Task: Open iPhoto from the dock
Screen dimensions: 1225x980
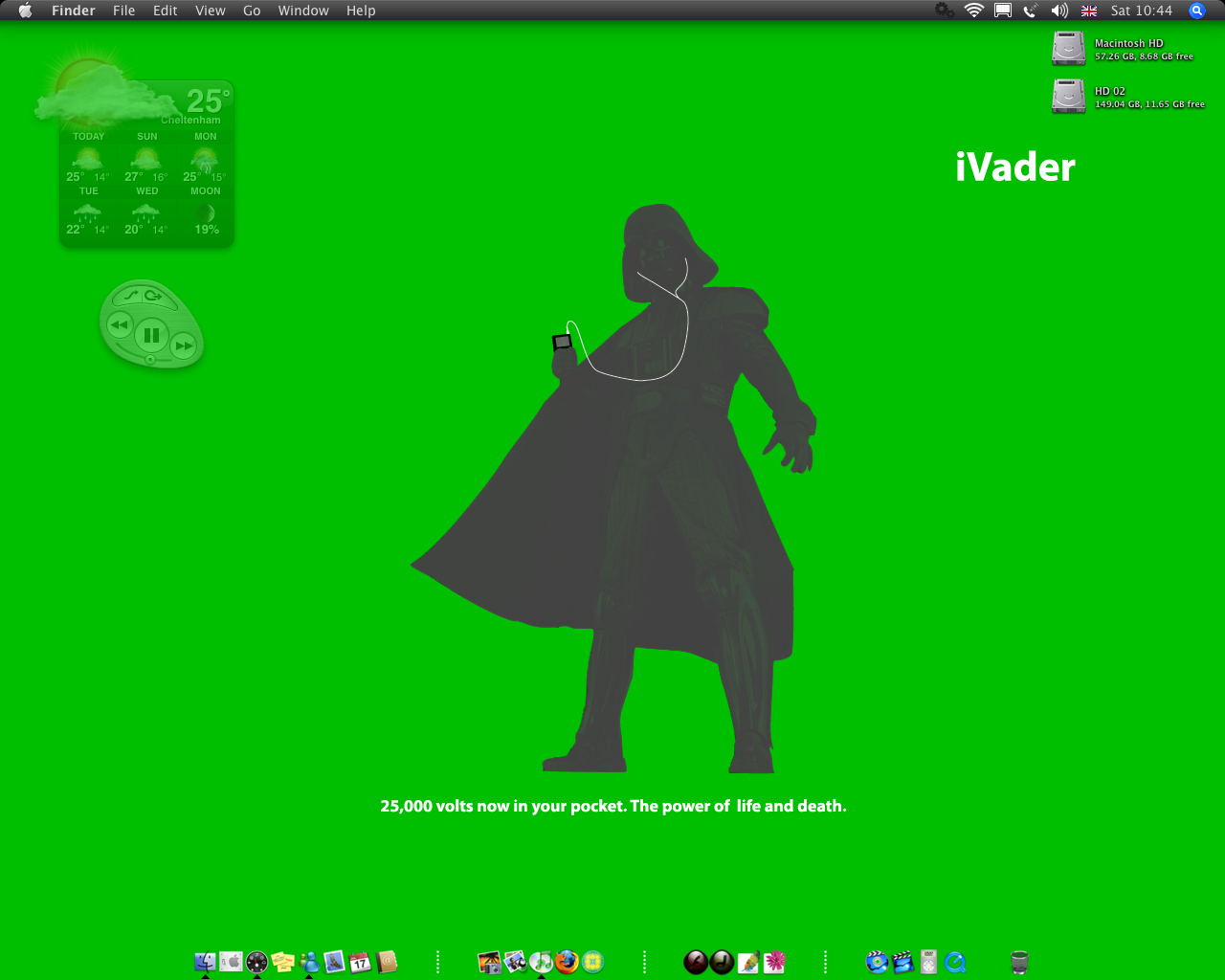Action: point(515,962)
